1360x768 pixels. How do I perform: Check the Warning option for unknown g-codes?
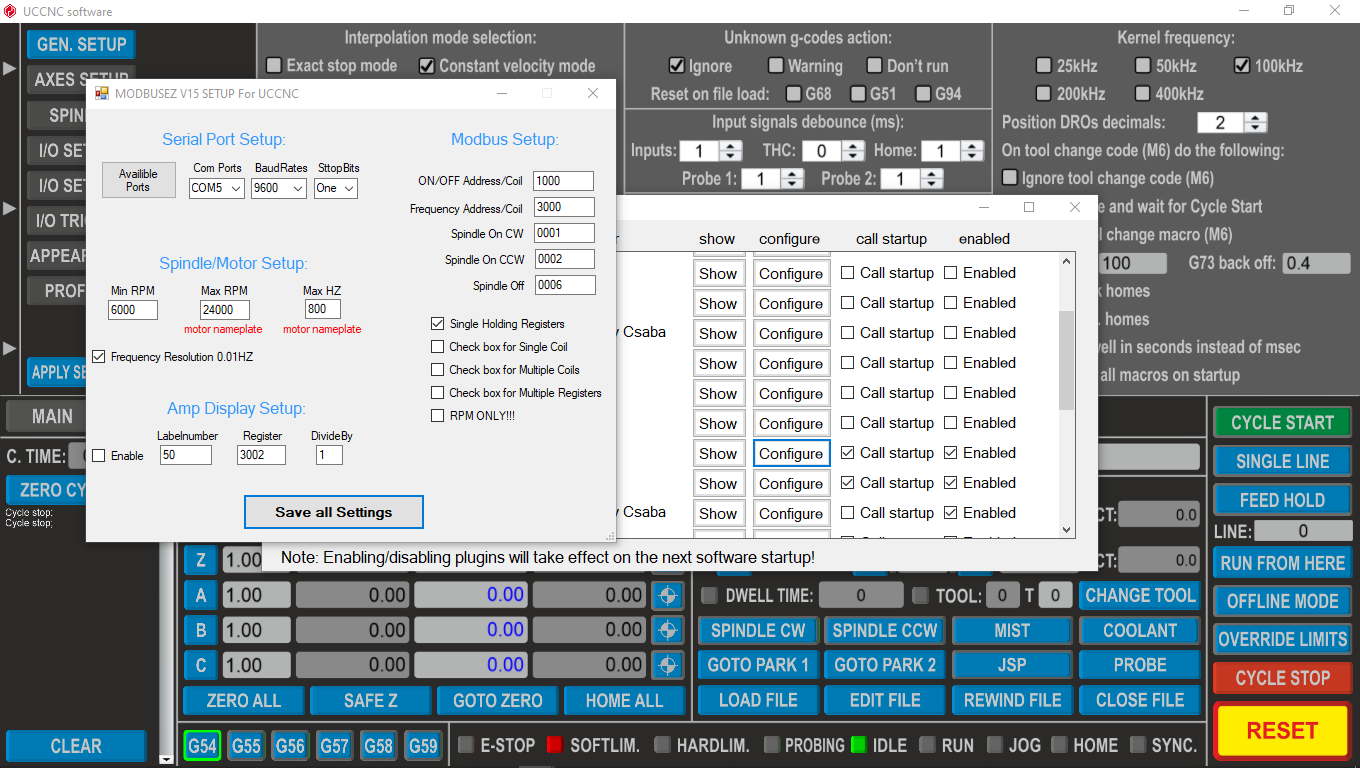coord(776,66)
